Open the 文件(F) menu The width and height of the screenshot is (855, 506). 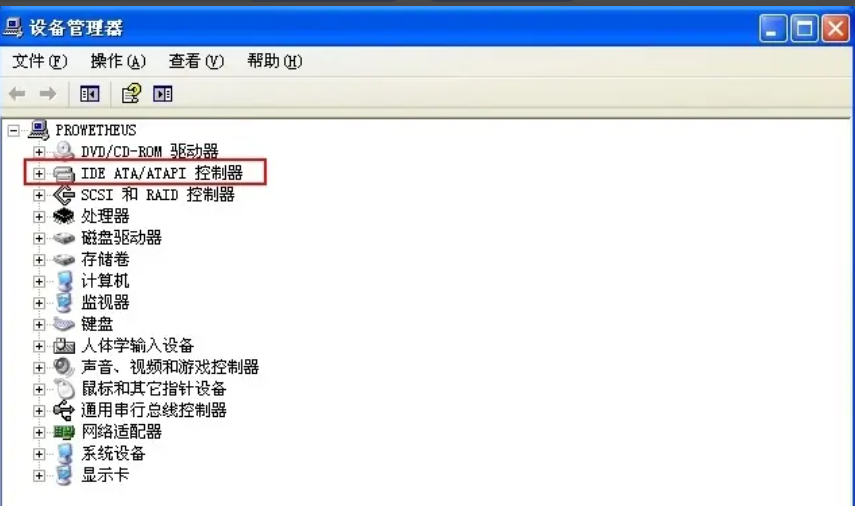point(40,61)
